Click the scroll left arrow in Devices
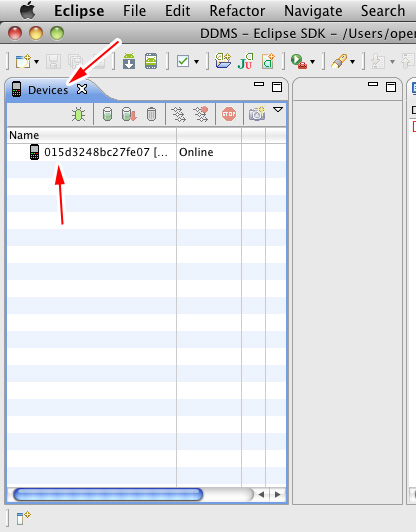416x532 pixels. pyautogui.click(x=261, y=495)
